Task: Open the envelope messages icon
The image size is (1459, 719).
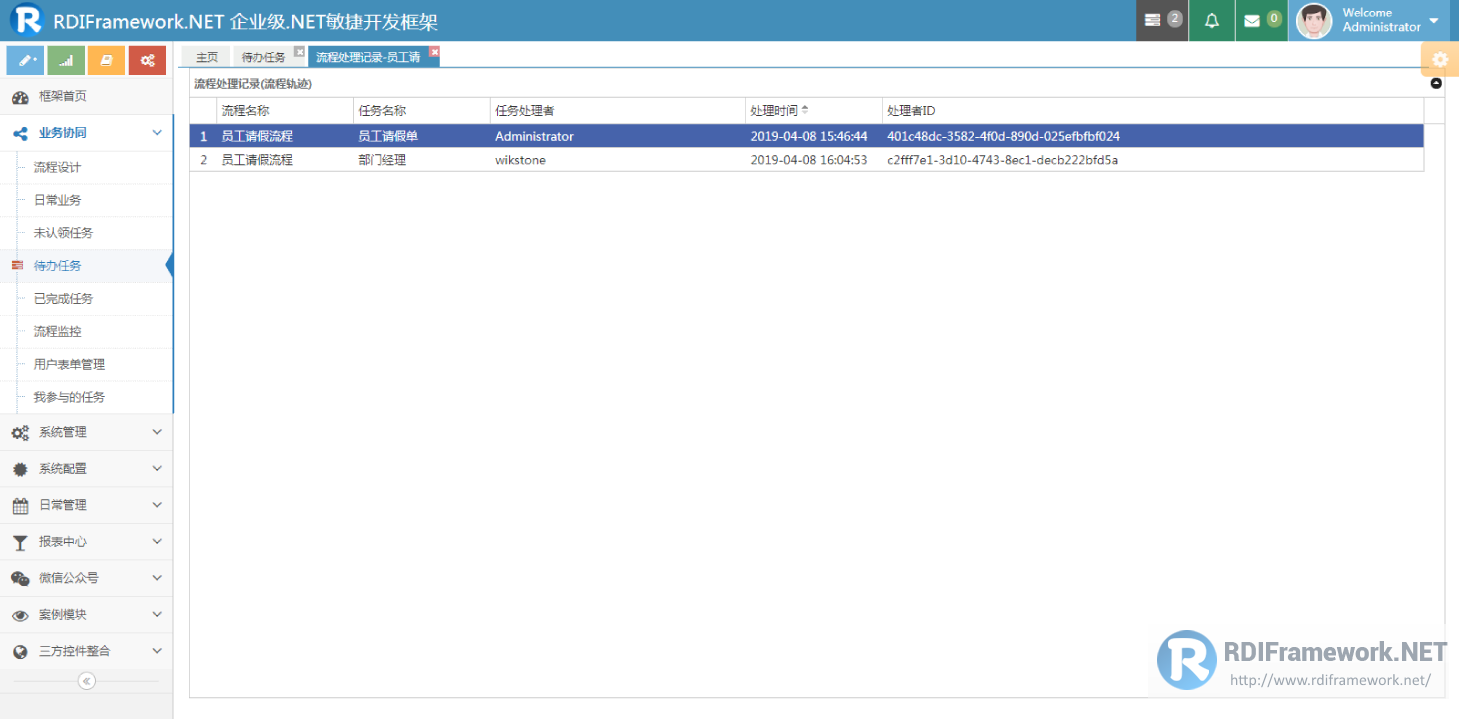Action: (x=1261, y=20)
